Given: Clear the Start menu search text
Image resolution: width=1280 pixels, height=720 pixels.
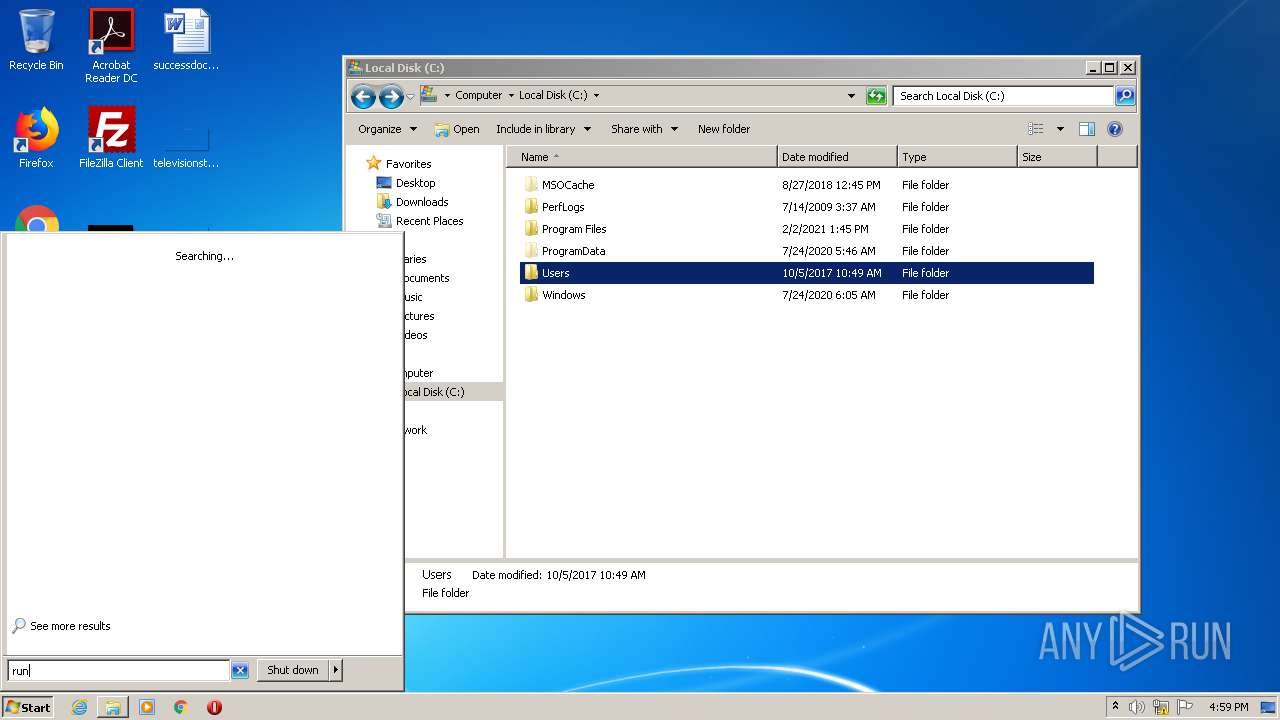Looking at the screenshot, I should tap(240, 671).
